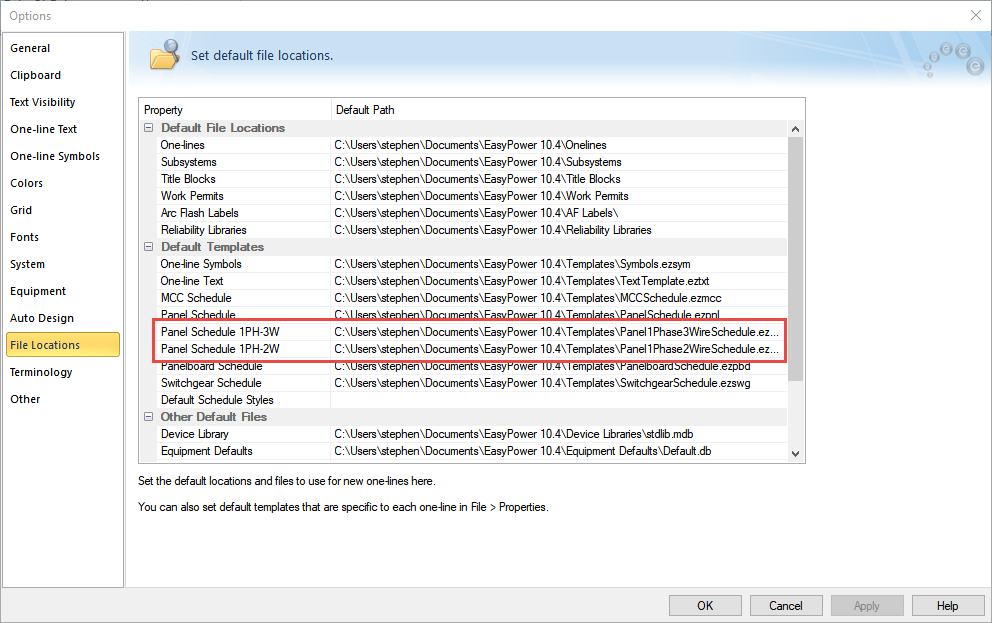The image size is (992, 623).
Task: Click the folder search icon in header
Action: pos(164,55)
